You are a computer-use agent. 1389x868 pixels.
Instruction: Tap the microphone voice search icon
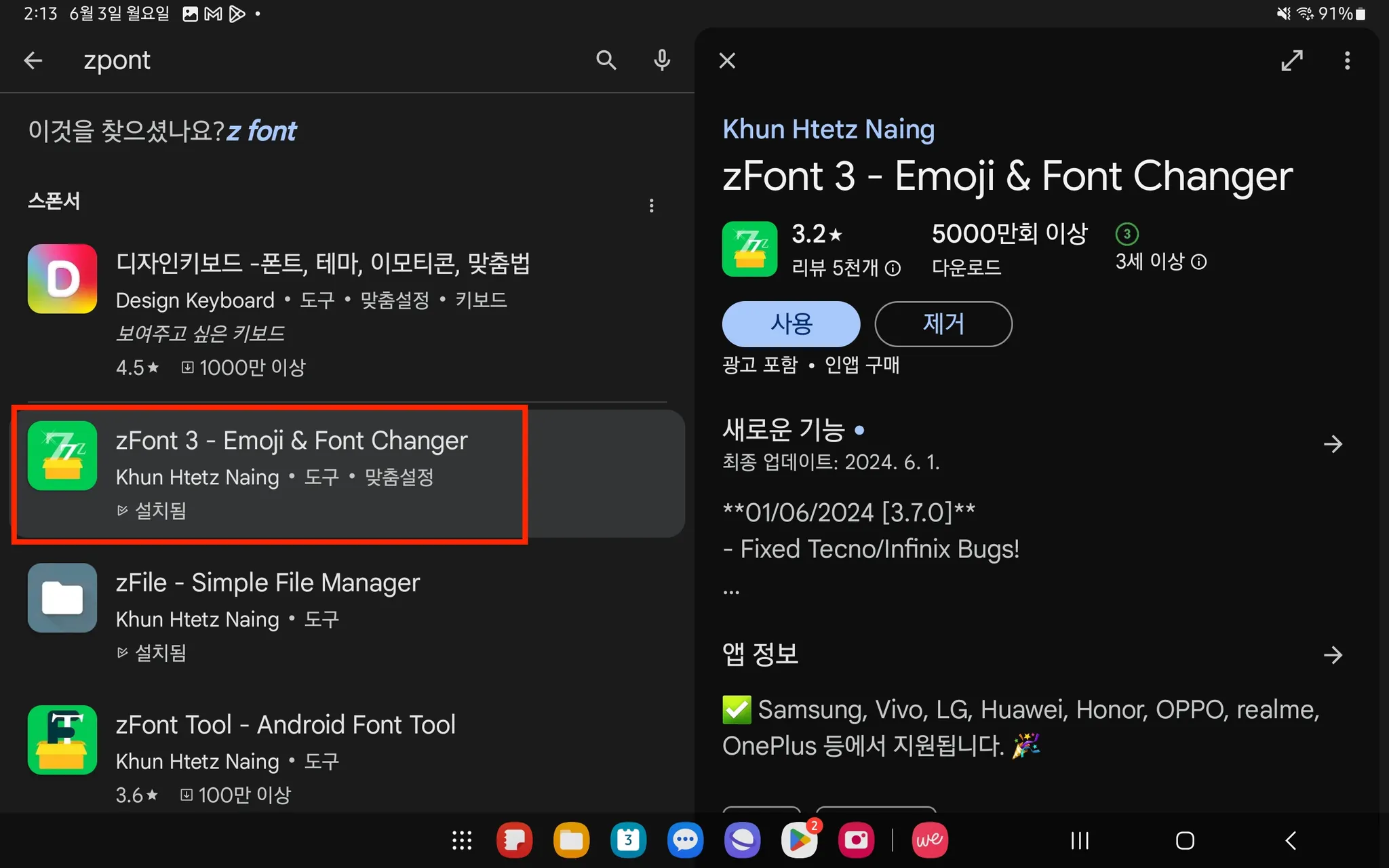click(x=662, y=60)
